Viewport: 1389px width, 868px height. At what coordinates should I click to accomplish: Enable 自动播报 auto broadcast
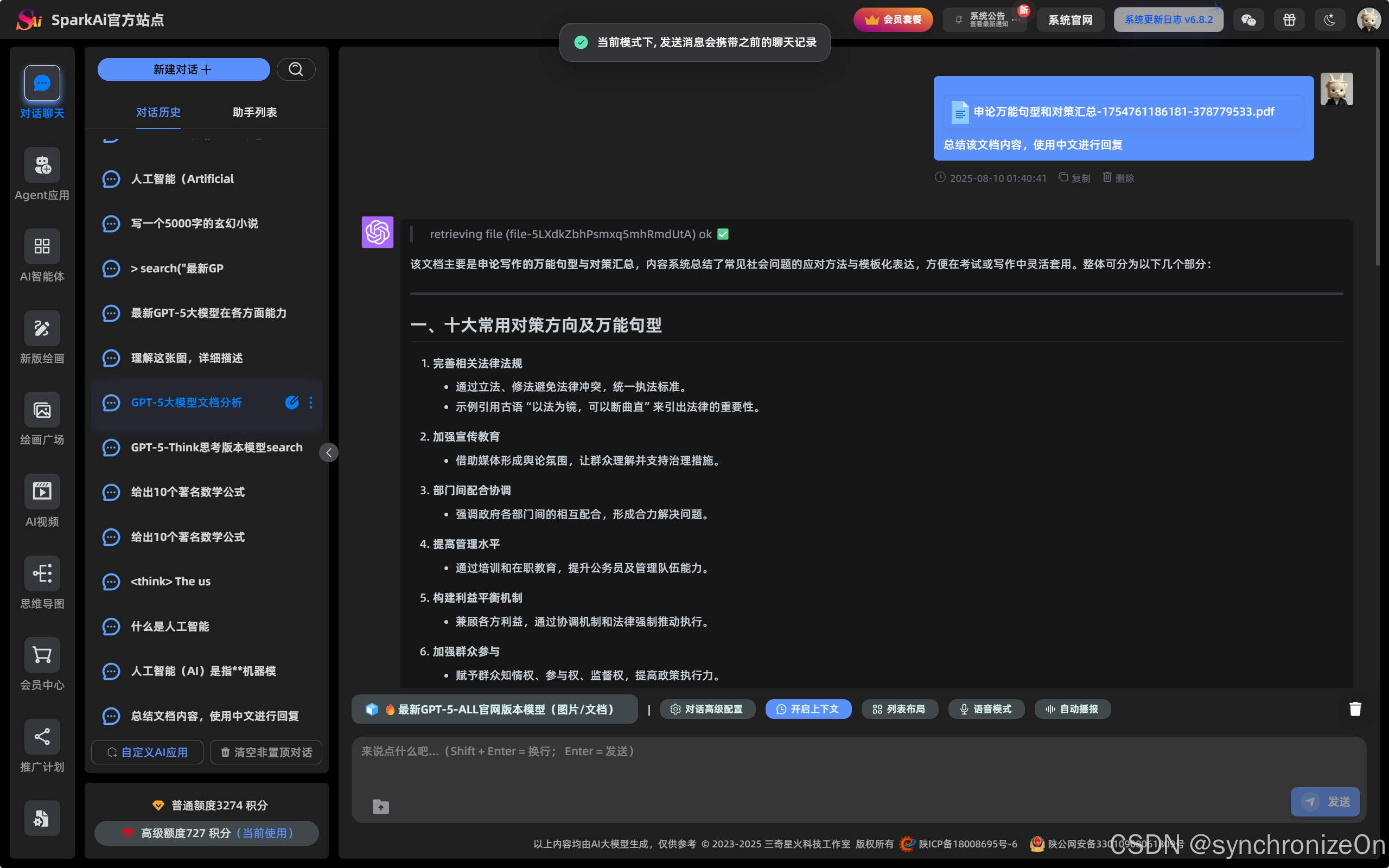[1072, 709]
